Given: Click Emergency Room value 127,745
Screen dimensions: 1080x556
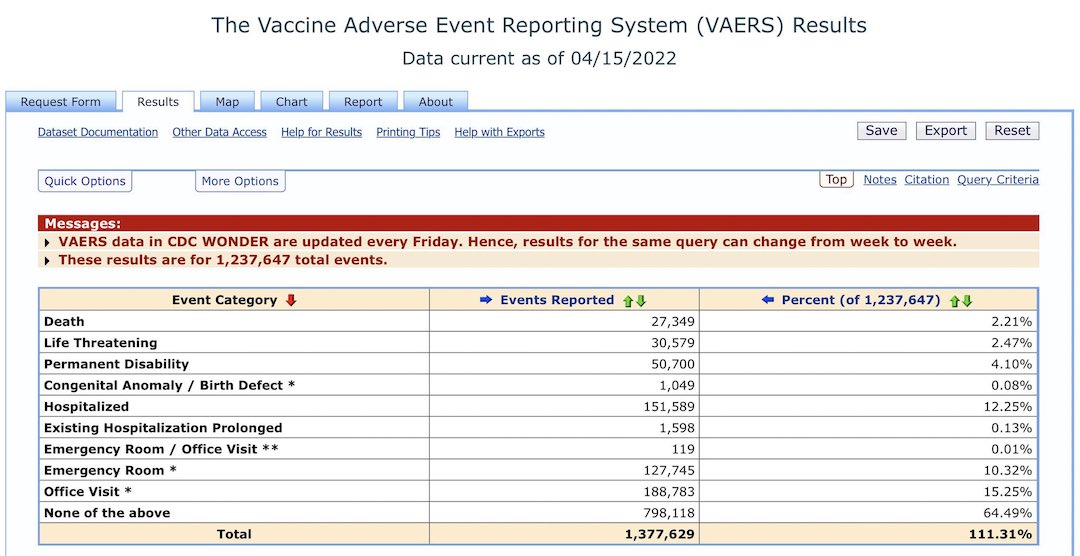Looking at the screenshot, I should (x=669, y=471).
